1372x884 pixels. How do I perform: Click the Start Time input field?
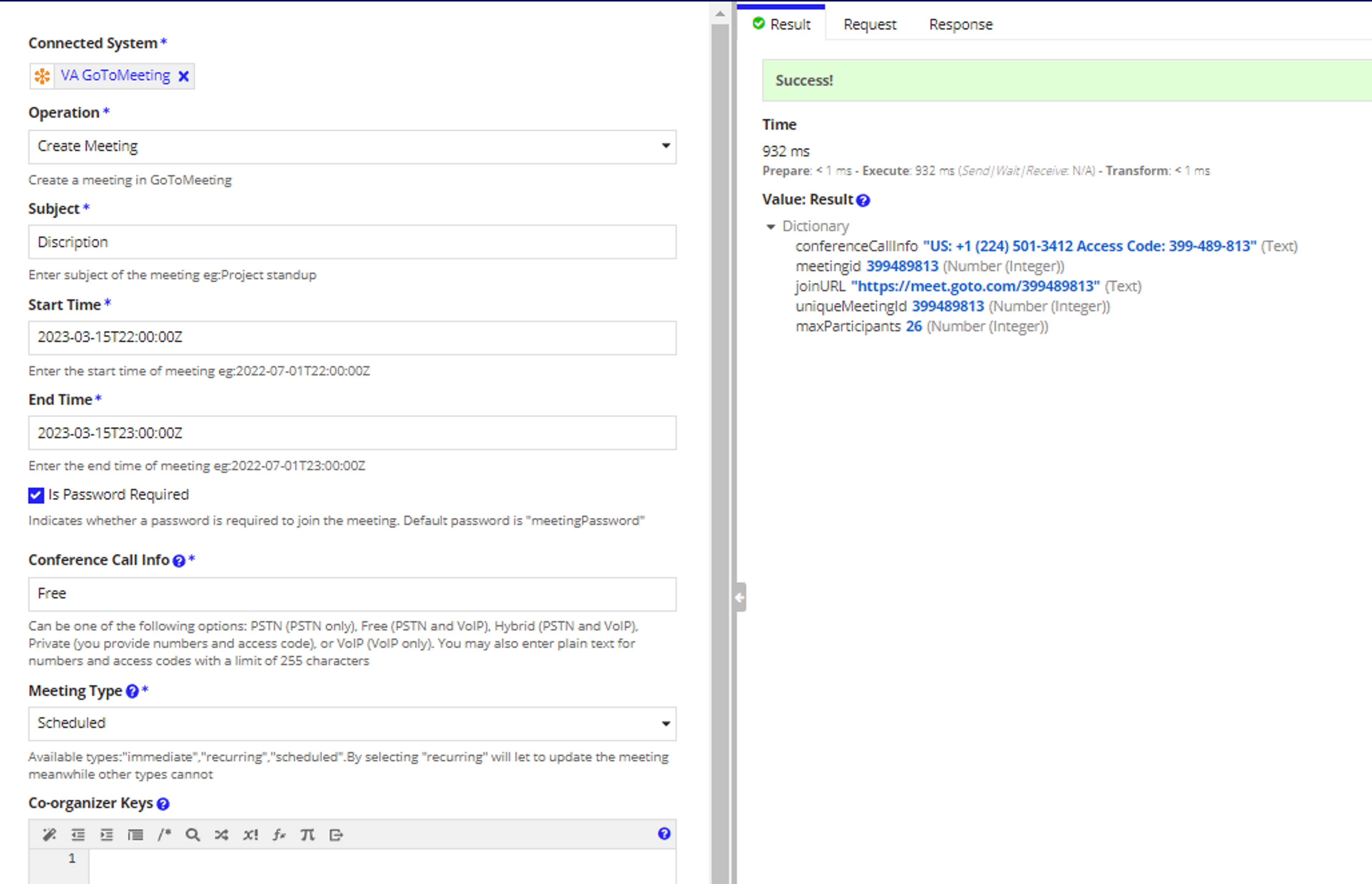(x=352, y=337)
